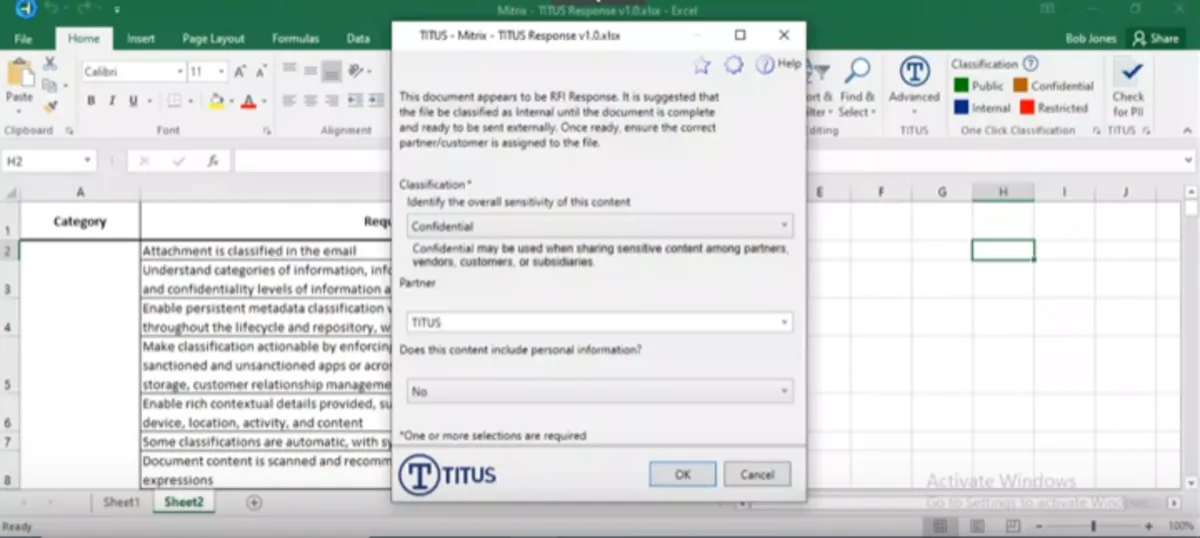The width and height of the screenshot is (1200, 538).
Task: Click the Increase Font Size icon
Action: [x=240, y=72]
